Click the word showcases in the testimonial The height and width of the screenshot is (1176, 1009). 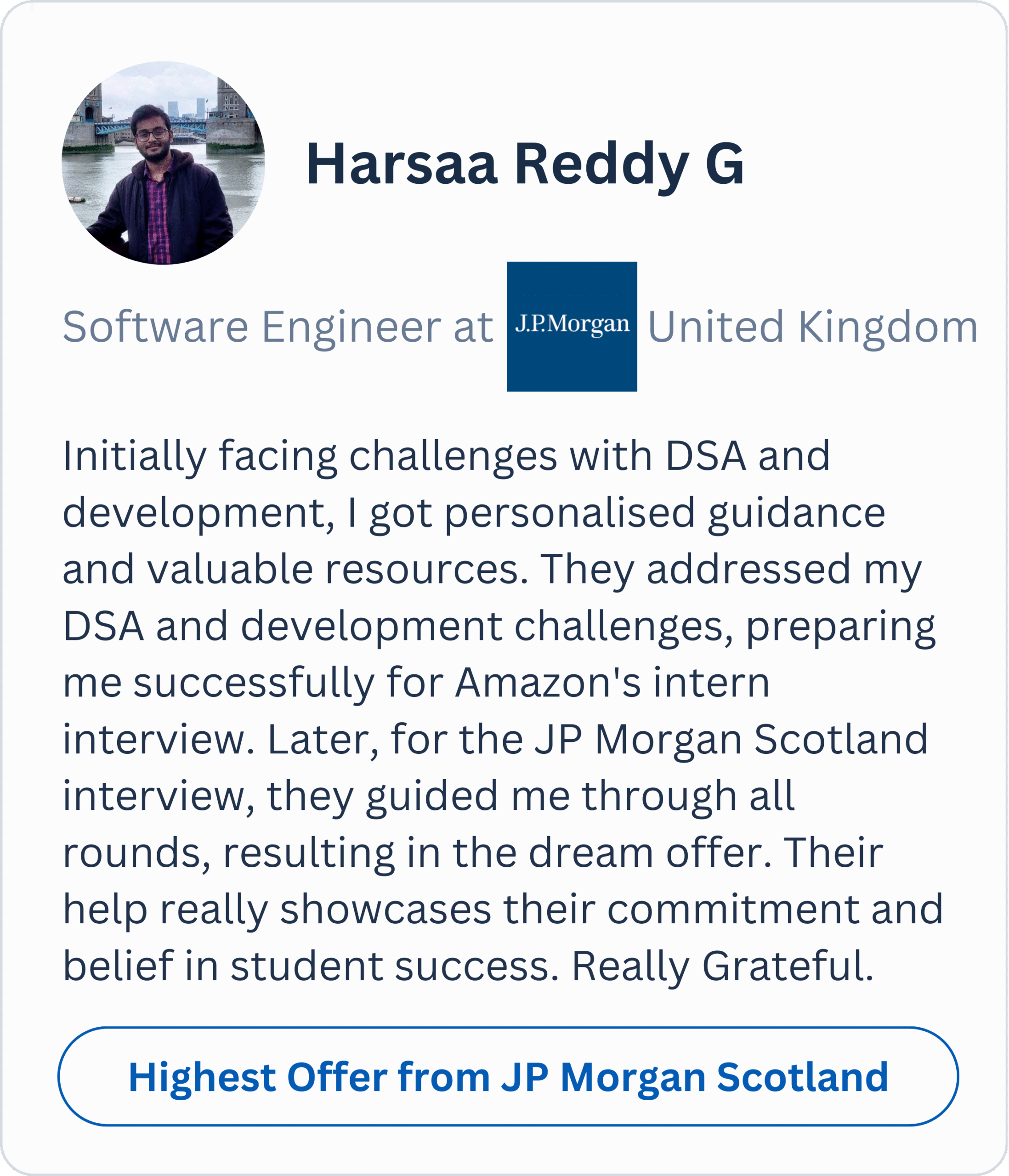coord(385,910)
